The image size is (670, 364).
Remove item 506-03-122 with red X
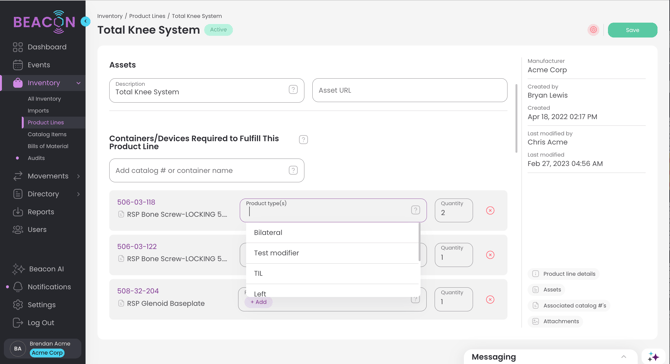490,255
